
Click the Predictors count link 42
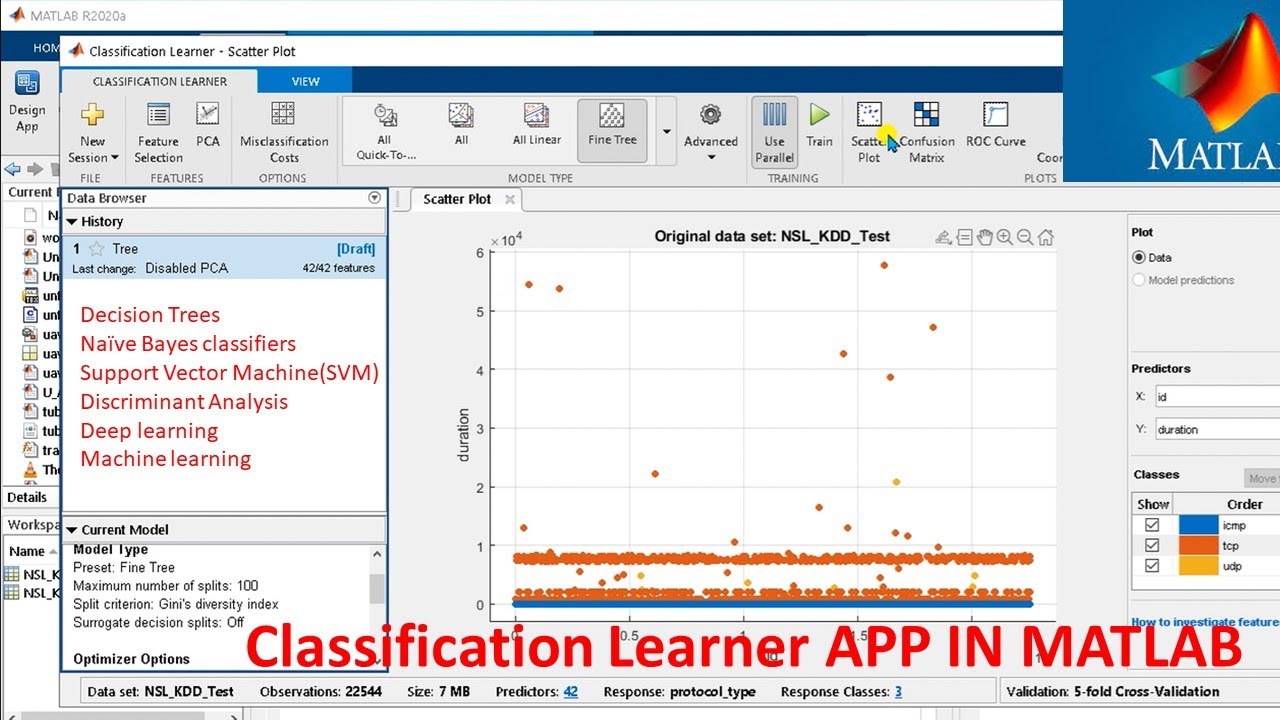pos(570,691)
